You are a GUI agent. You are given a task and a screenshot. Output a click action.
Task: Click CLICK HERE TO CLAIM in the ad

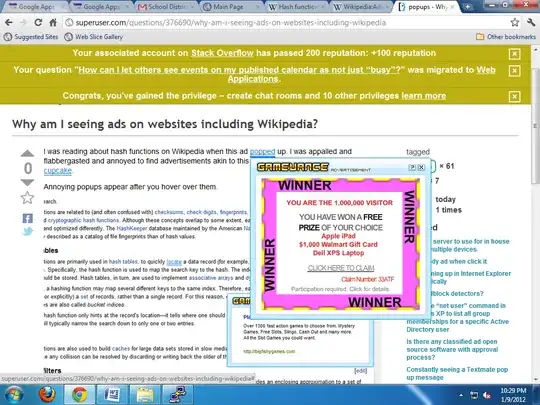(341, 268)
